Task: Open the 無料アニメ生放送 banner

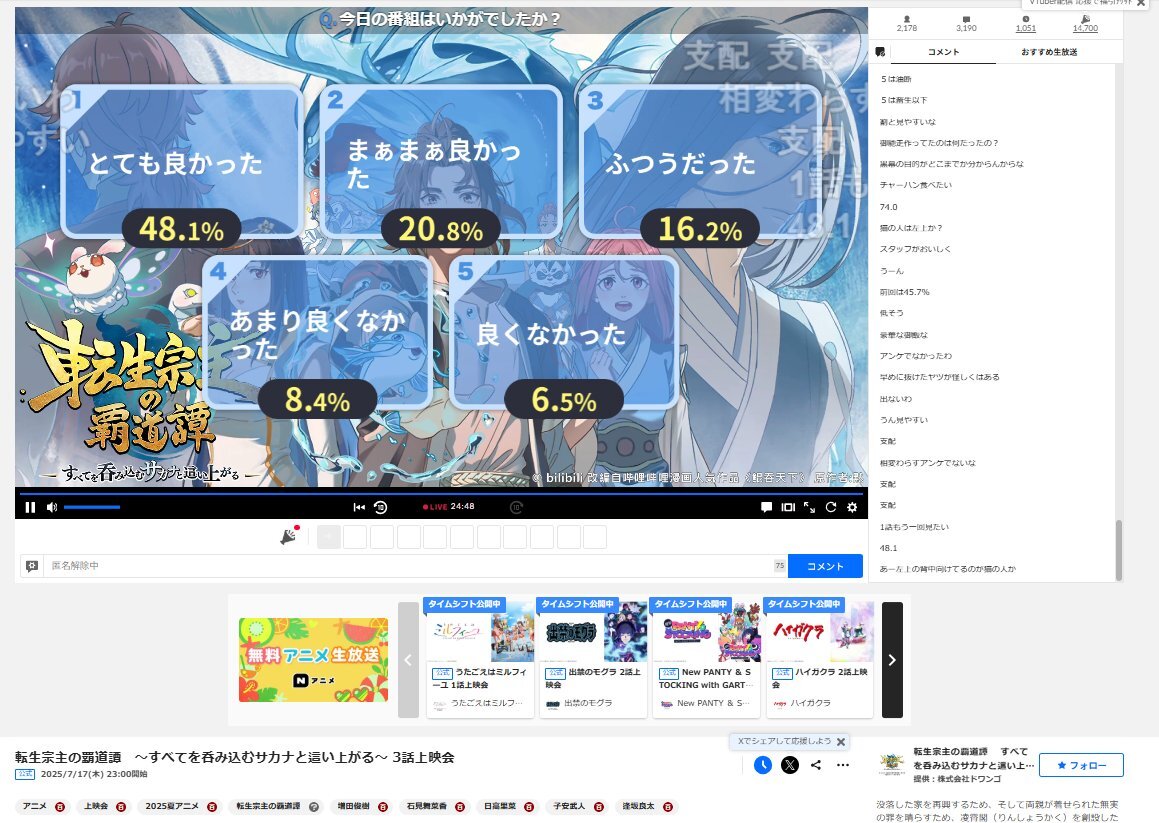Action: click(313, 660)
